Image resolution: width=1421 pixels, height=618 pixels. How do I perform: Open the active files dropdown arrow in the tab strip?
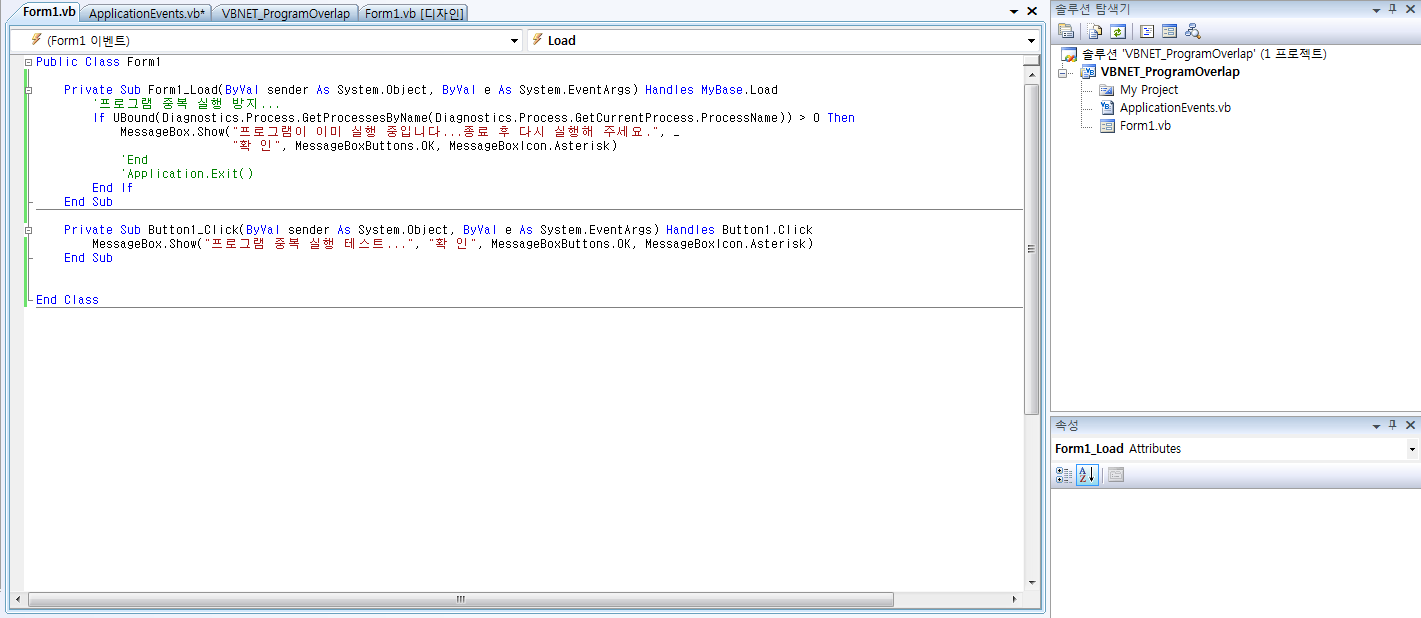coord(1013,11)
